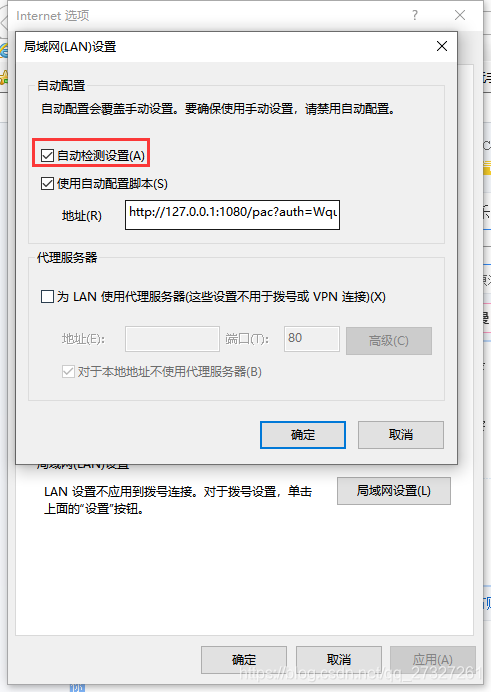Click the help question mark icon

(415, 15)
